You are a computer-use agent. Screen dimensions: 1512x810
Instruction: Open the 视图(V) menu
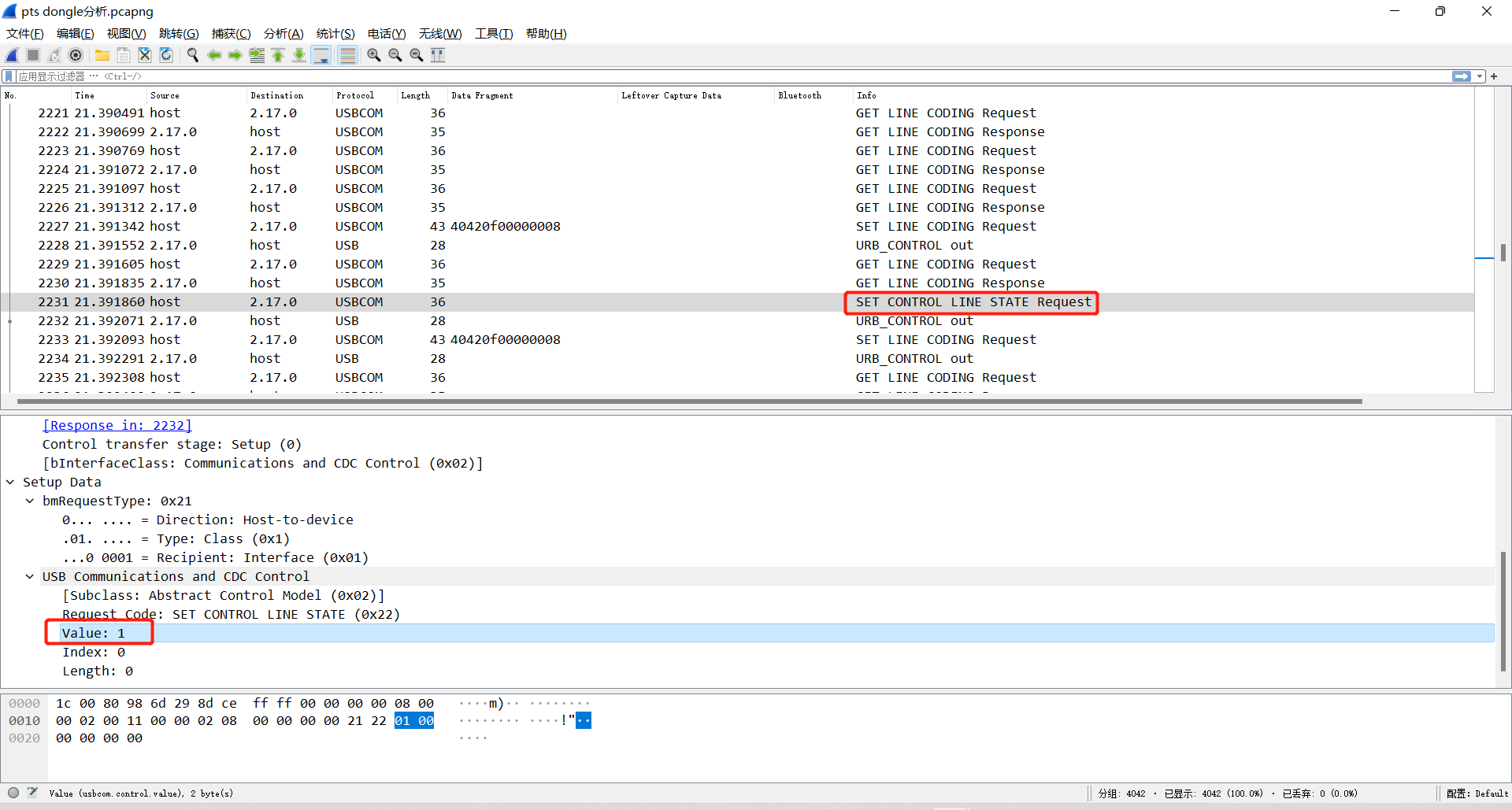(x=126, y=34)
